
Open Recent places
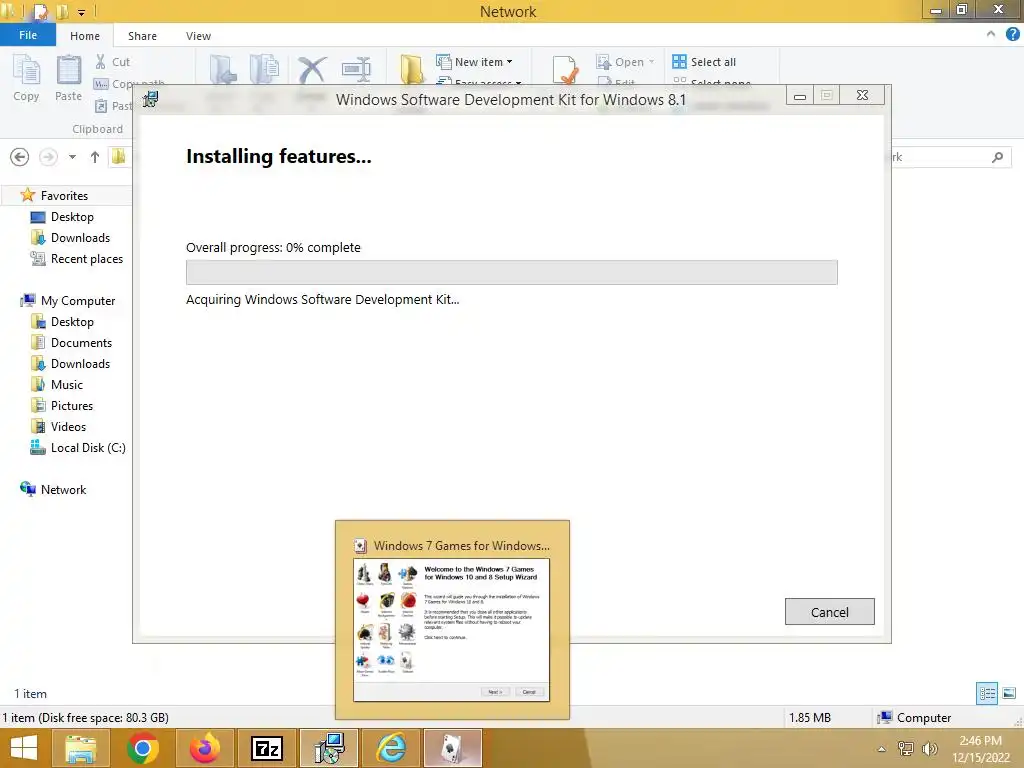pyautogui.click(x=87, y=259)
